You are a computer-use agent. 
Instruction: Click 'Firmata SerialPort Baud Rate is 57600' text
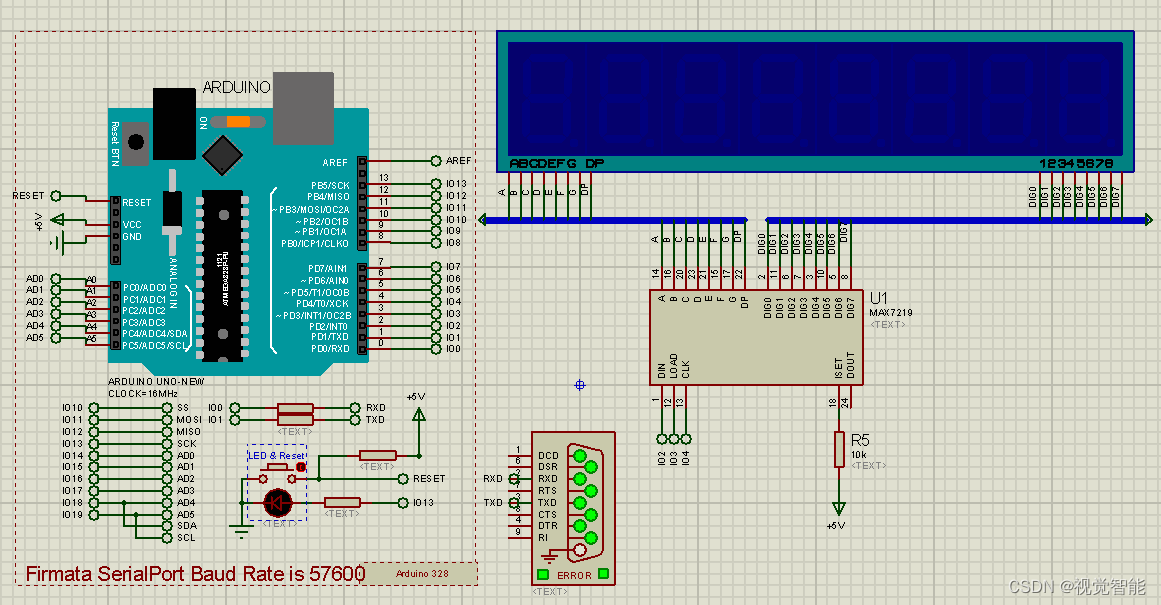[195, 574]
